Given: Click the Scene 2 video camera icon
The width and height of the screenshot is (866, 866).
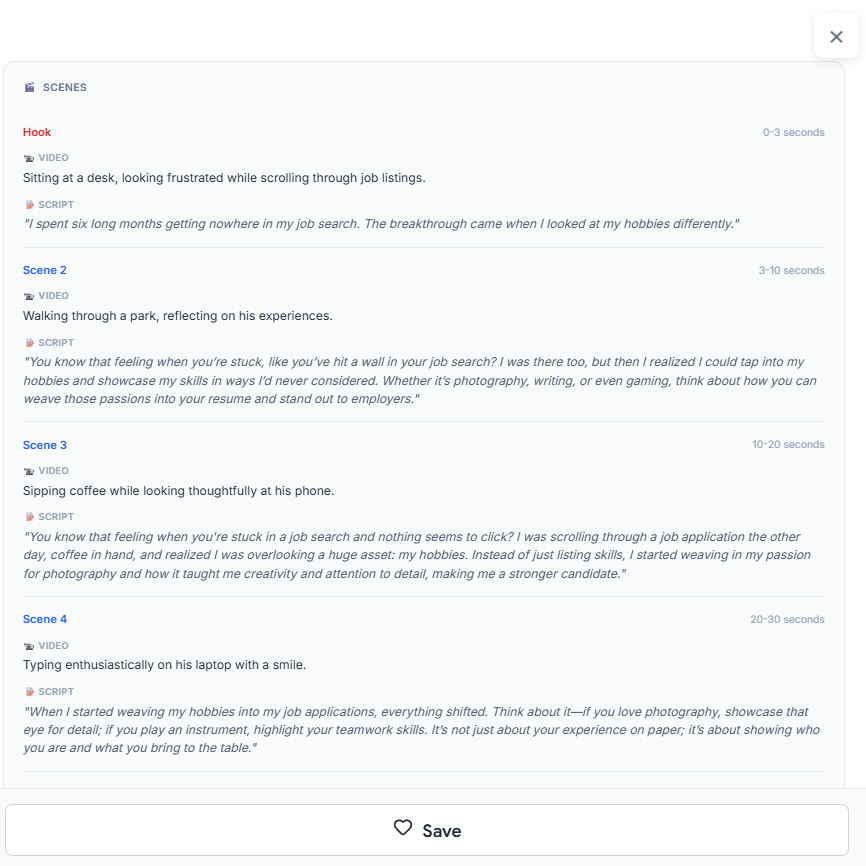Looking at the screenshot, I should coord(29,296).
